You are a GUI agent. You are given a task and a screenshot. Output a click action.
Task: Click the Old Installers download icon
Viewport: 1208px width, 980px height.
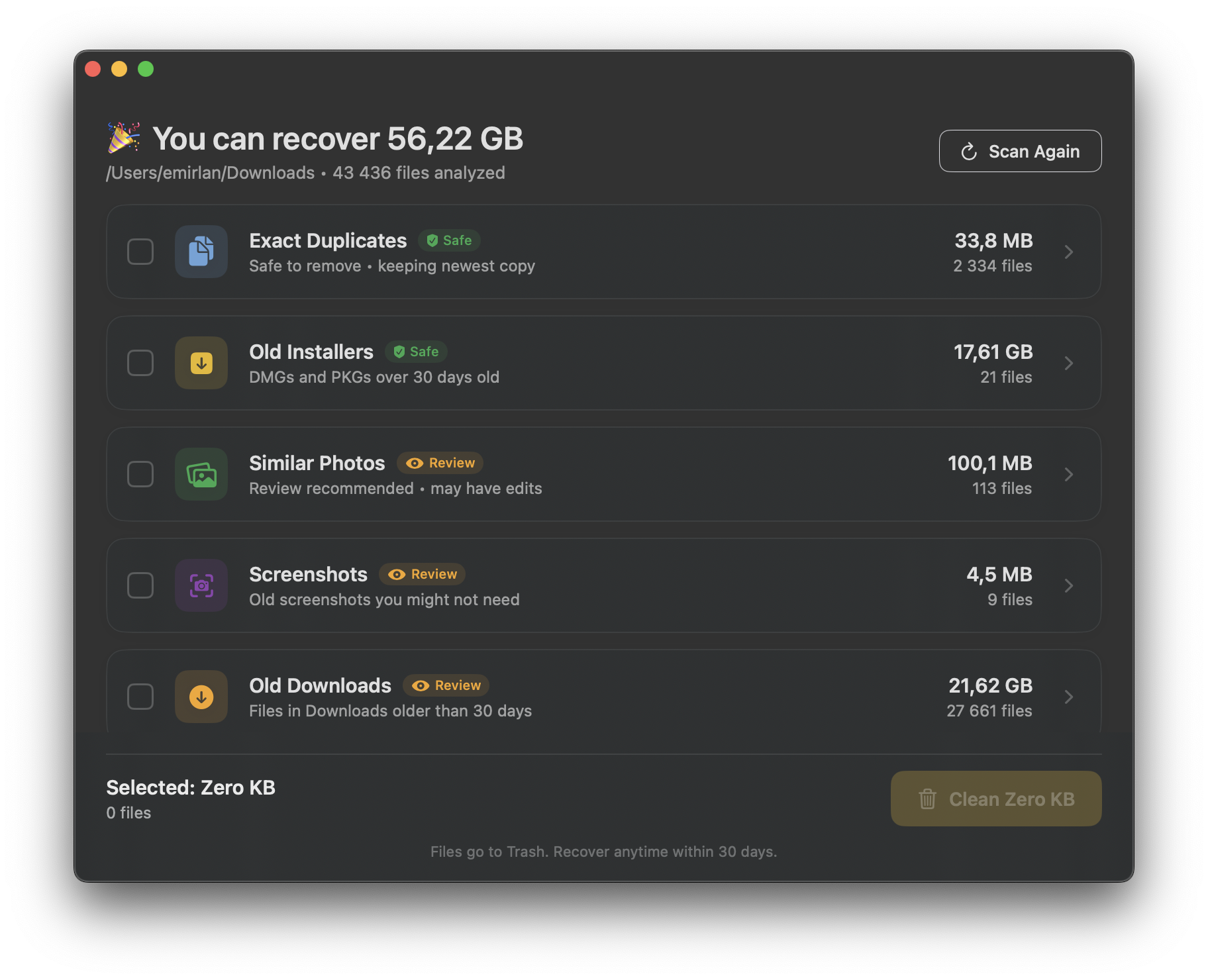[x=201, y=363]
